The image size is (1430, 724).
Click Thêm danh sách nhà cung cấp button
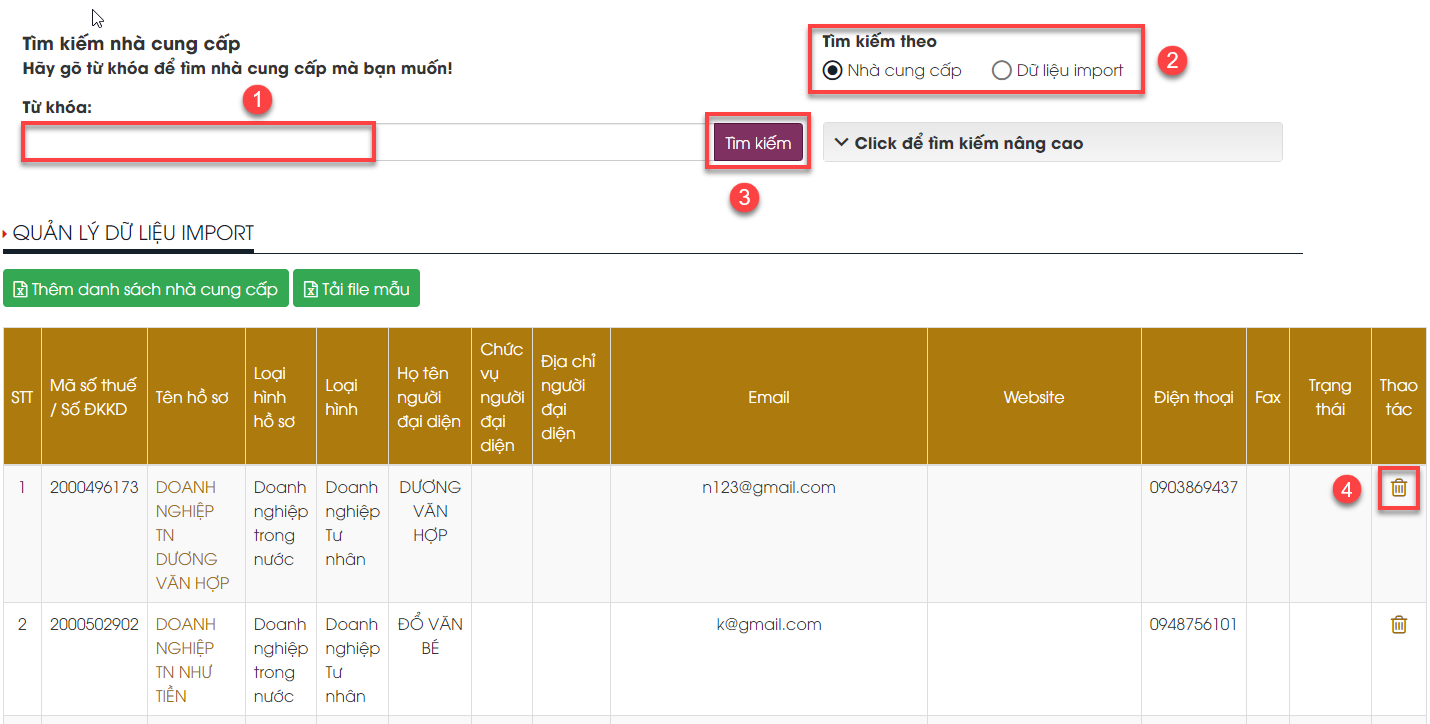click(x=146, y=289)
